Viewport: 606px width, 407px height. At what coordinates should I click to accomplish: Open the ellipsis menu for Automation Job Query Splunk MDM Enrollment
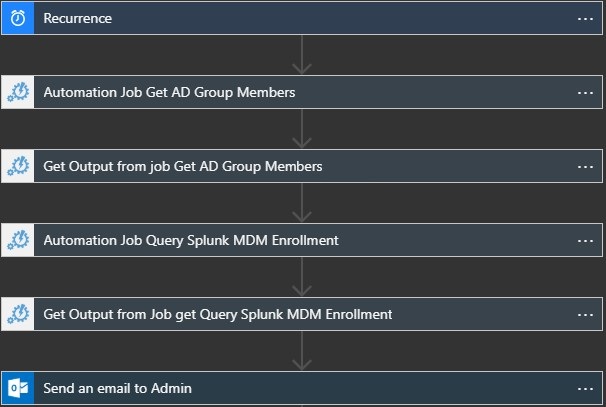pos(585,240)
